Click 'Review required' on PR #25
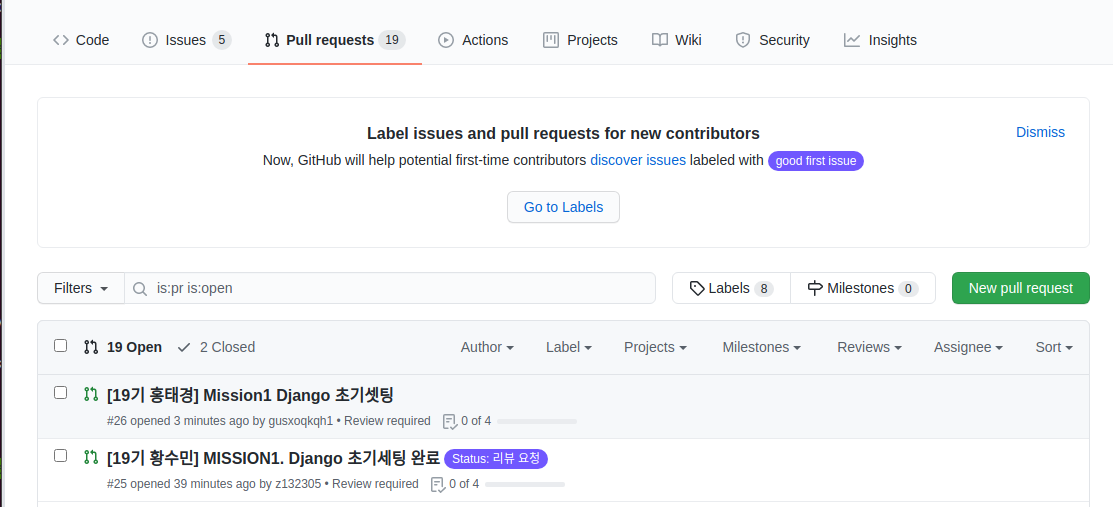Screen dimensions: 1113x507 (375, 484)
